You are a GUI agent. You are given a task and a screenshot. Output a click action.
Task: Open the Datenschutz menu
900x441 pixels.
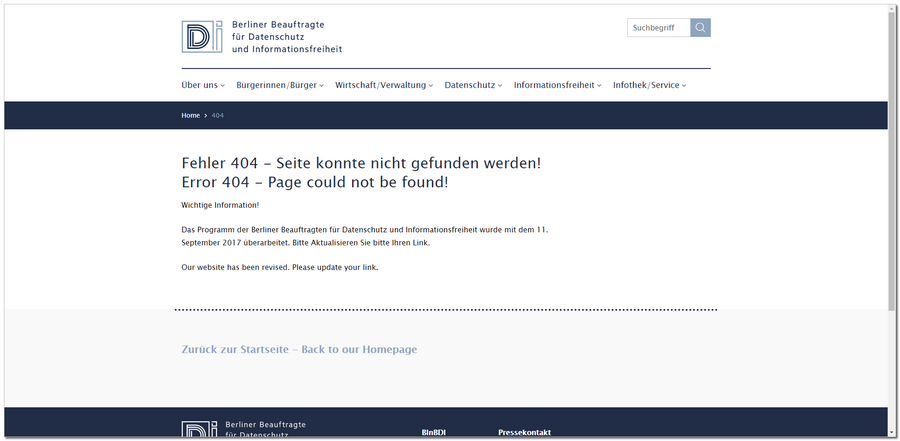473,85
